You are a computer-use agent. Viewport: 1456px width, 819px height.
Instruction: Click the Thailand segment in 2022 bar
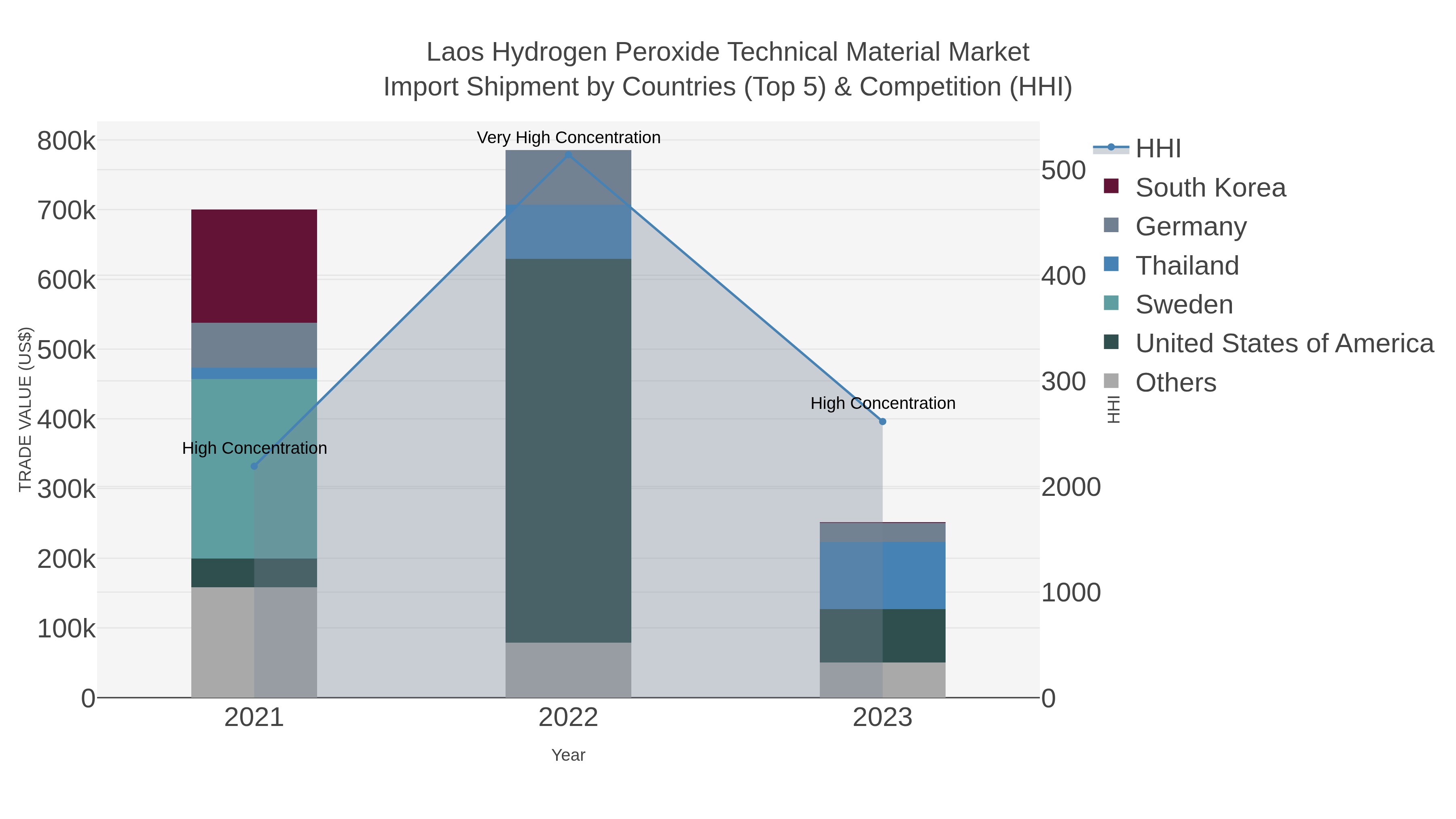click(569, 232)
